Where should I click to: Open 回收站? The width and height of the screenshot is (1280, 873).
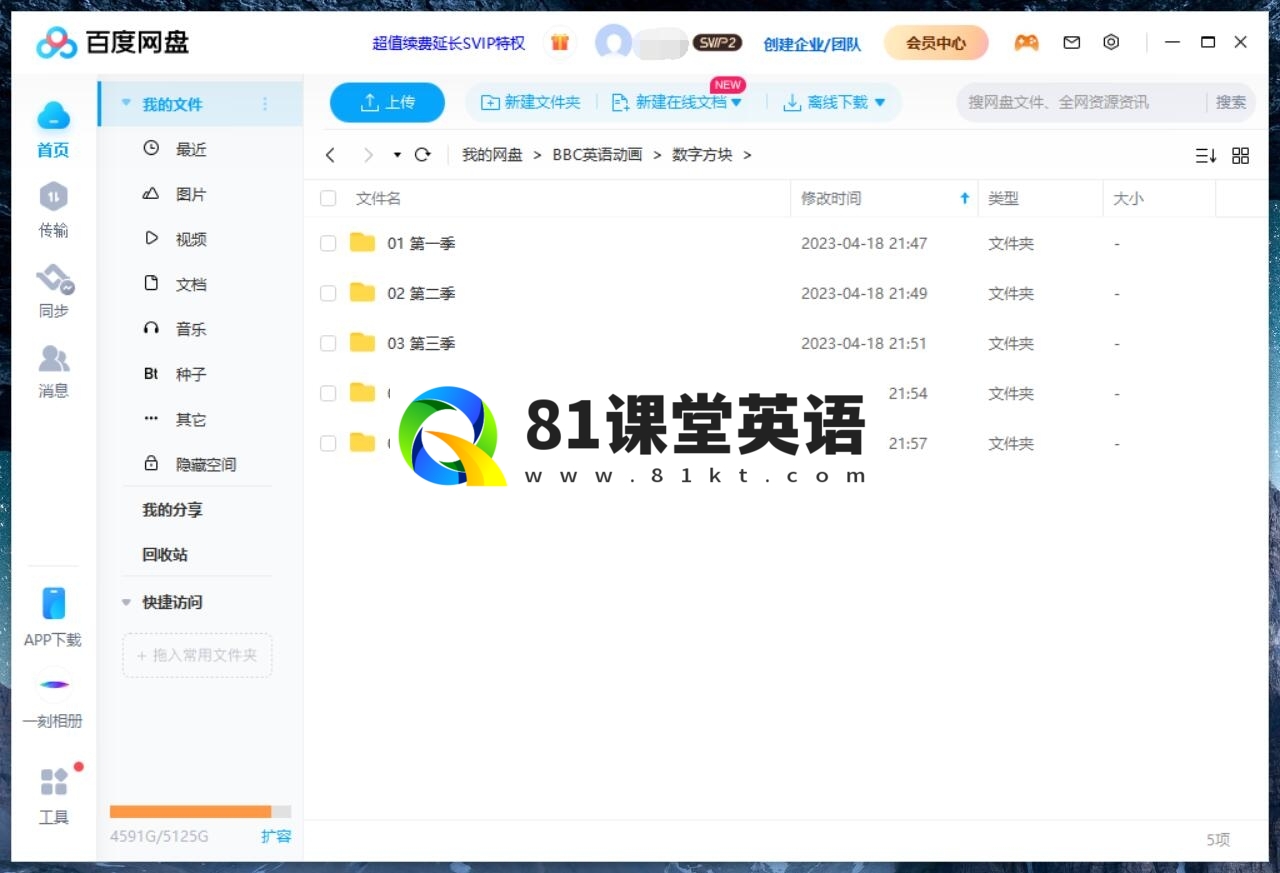165,554
